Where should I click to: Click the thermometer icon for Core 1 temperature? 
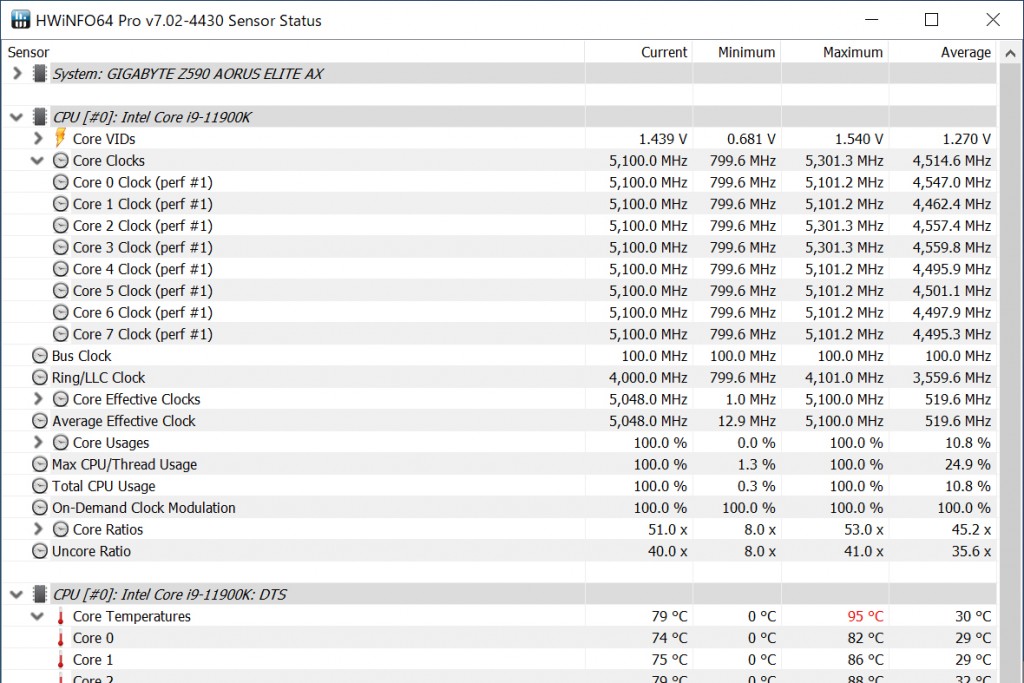coord(61,659)
